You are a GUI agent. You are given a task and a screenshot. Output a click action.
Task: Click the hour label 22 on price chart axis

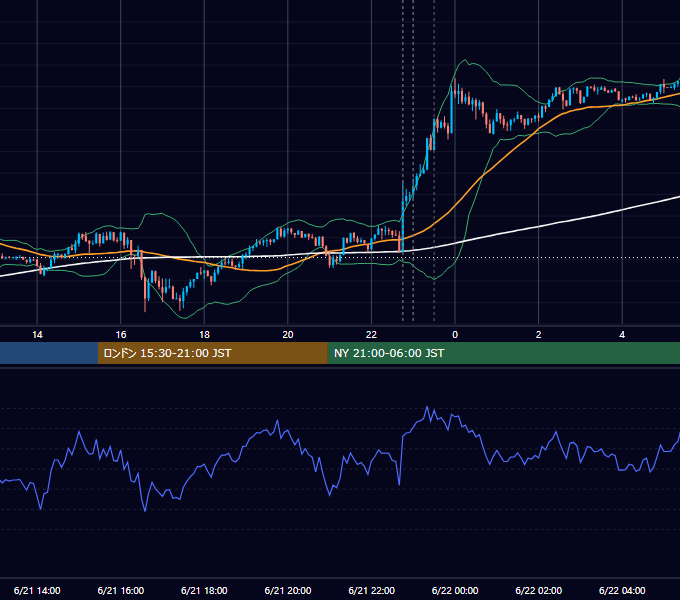point(372,335)
